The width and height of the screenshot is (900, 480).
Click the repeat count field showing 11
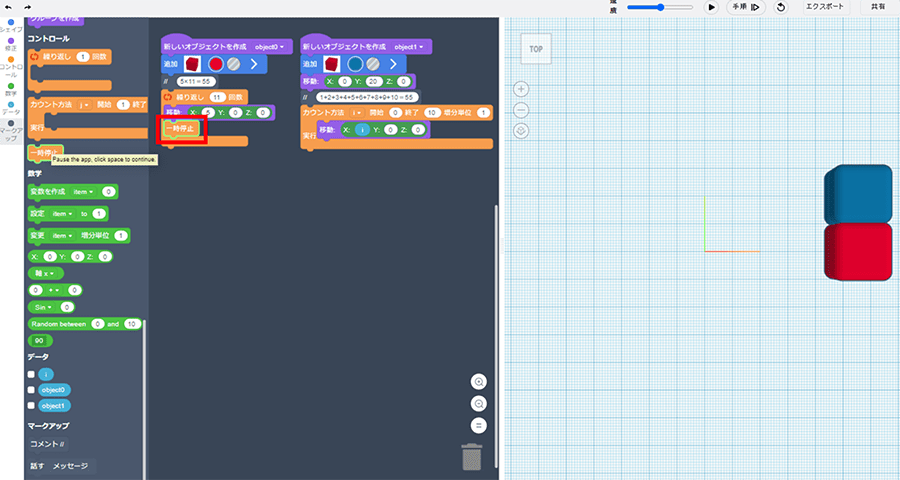pyautogui.click(x=217, y=97)
